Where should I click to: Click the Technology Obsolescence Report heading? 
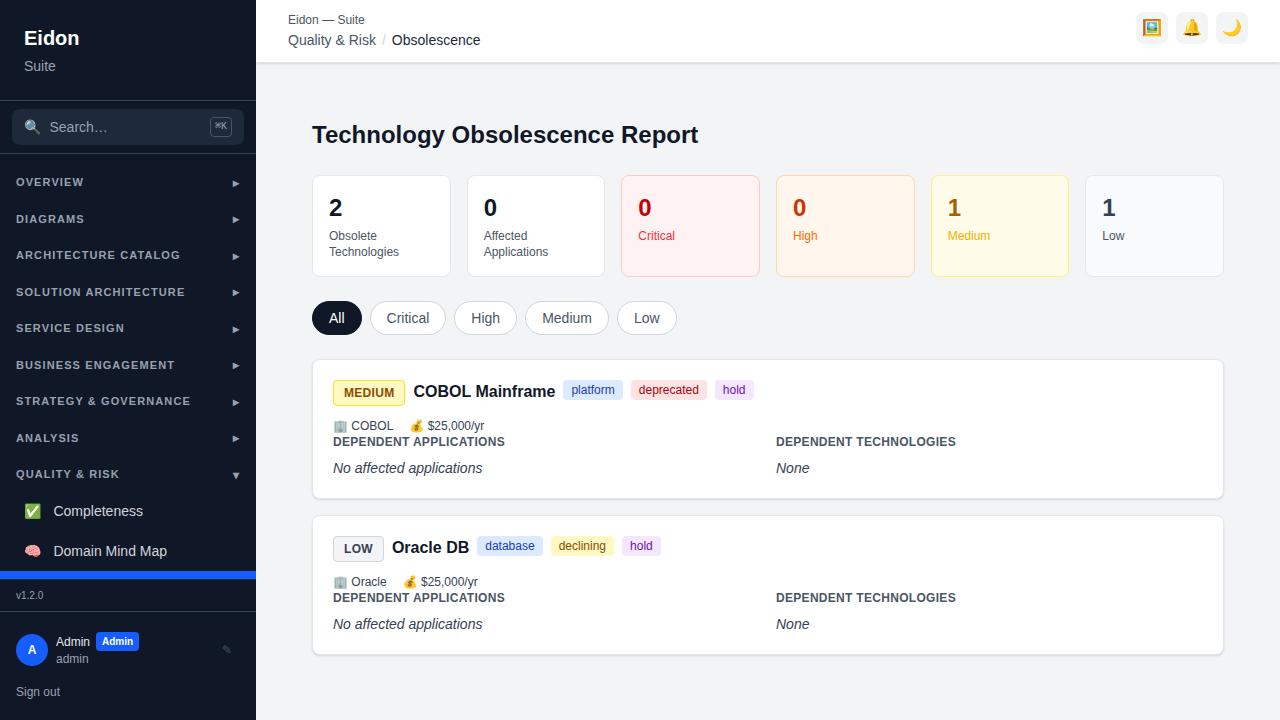click(x=505, y=135)
